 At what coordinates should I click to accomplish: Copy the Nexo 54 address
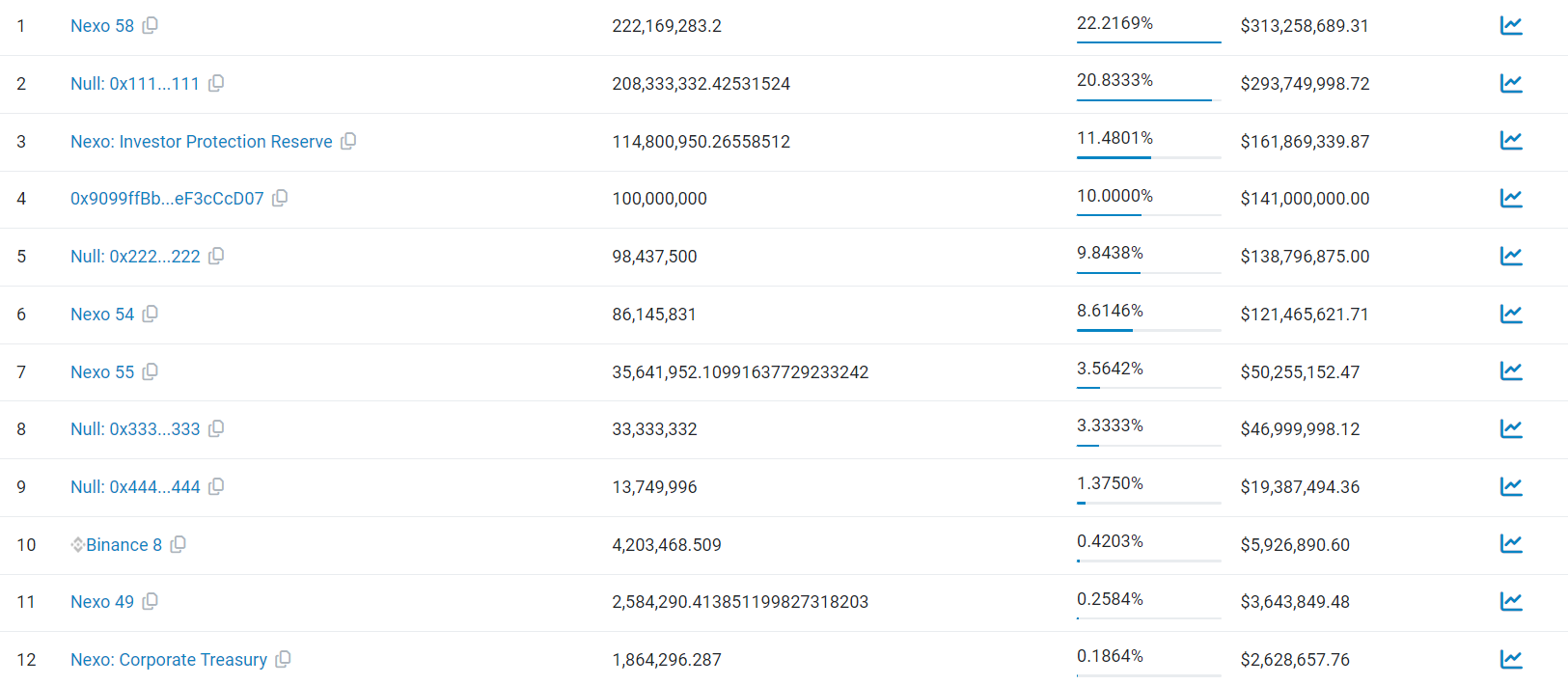click(150, 314)
